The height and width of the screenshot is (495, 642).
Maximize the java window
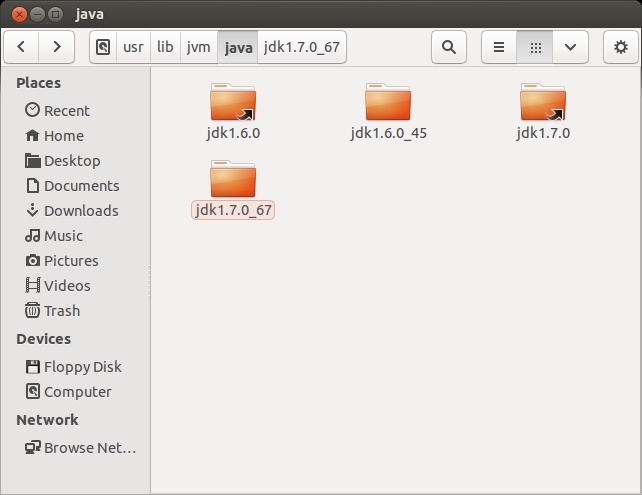pyautogui.click(x=55, y=14)
